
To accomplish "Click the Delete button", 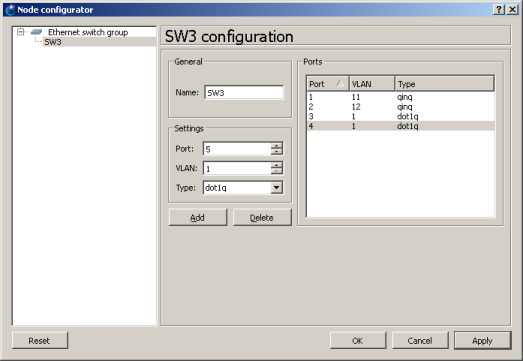I will [262, 218].
